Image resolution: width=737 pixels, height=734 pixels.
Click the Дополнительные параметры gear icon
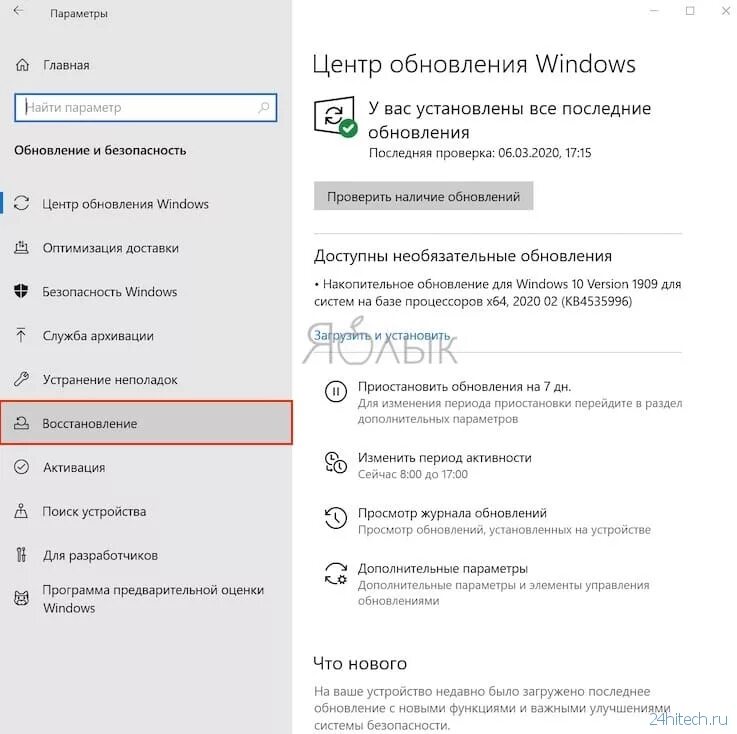336,574
